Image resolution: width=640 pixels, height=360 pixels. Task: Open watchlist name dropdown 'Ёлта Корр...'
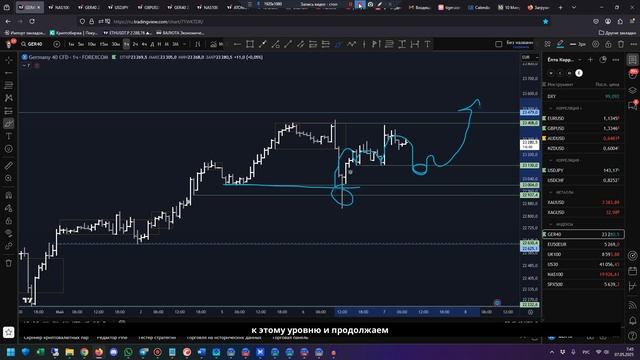[564, 60]
